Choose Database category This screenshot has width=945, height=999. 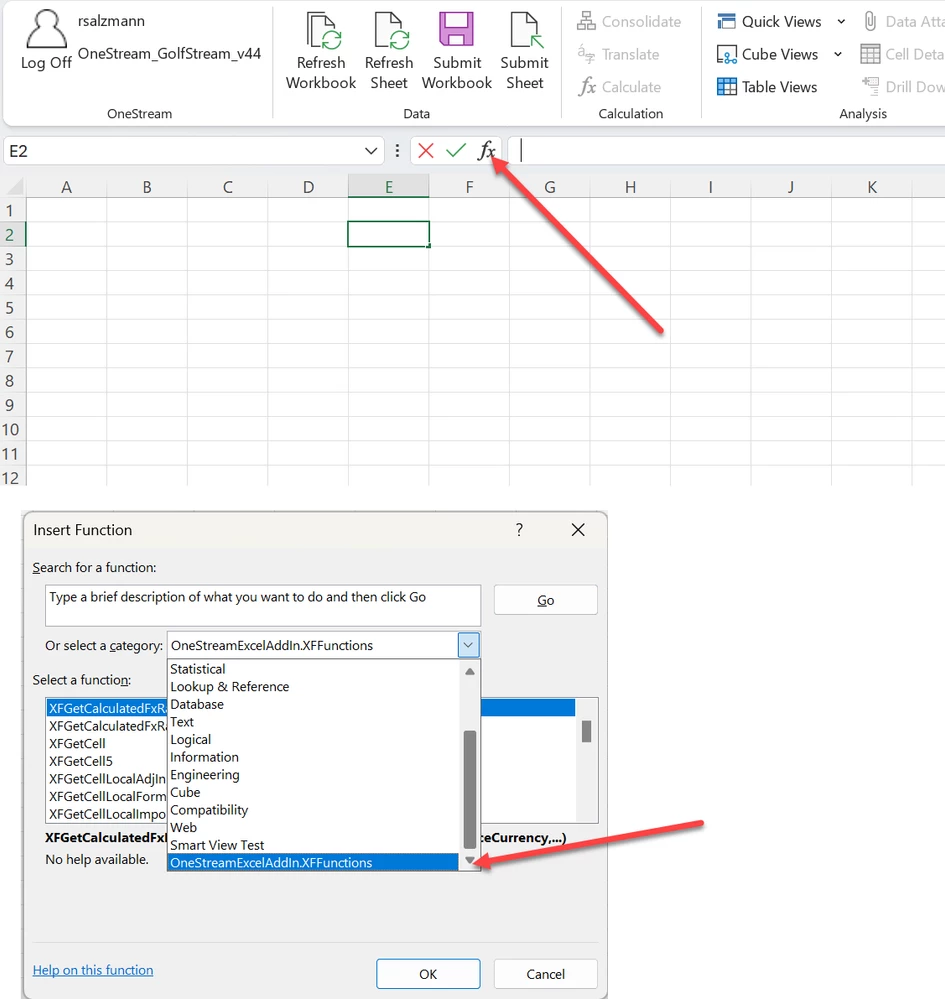click(x=313, y=704)
